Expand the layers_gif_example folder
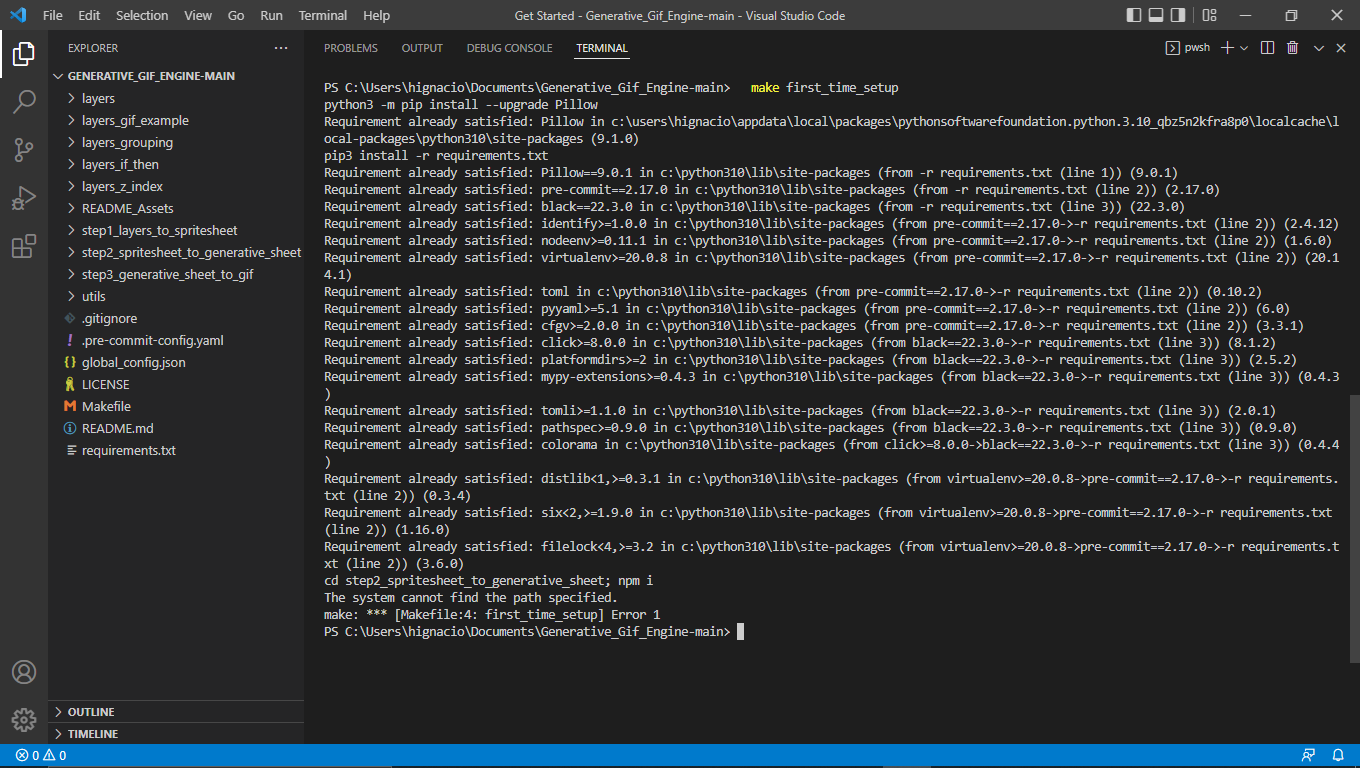The image size is (1360, 768). point(176,120)
